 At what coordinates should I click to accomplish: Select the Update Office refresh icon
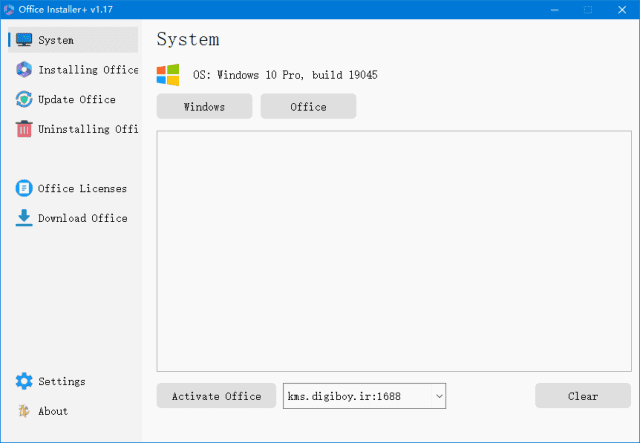coord(24,99)
